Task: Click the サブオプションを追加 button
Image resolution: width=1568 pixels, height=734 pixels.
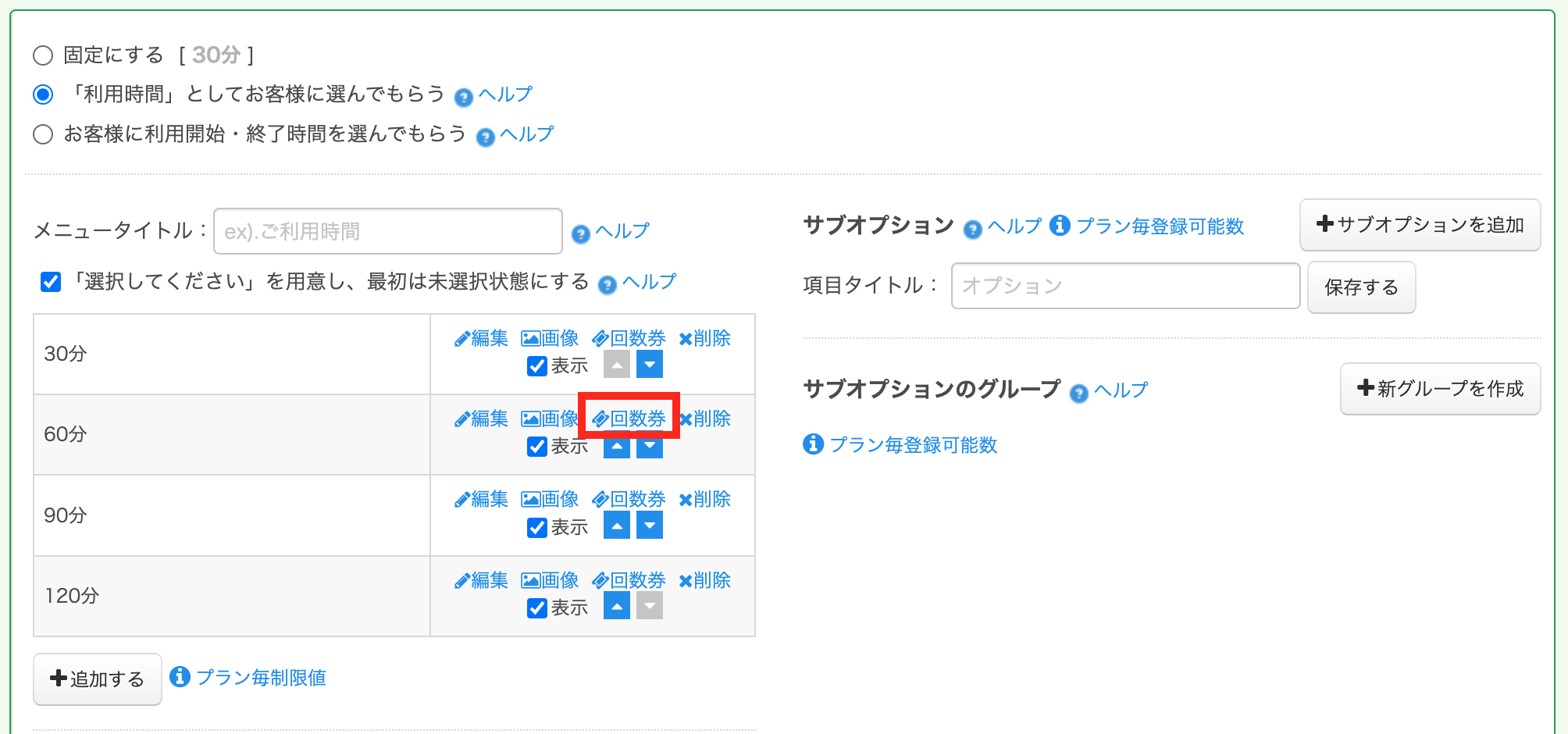Action: click(x=1420, y=225)
